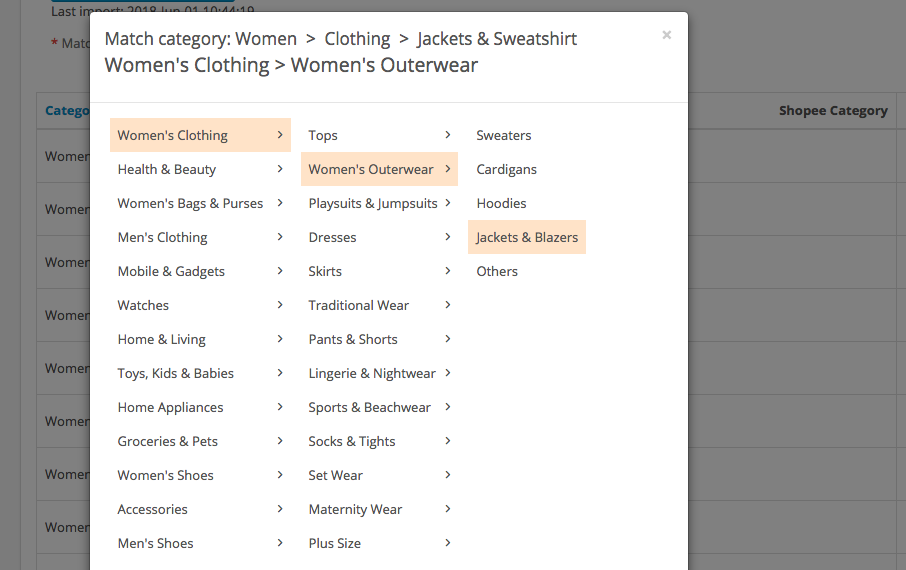This screenshot has height=570, width=906.
Task: Choose Cardigans from third column
Action: [x=506, y=169]
